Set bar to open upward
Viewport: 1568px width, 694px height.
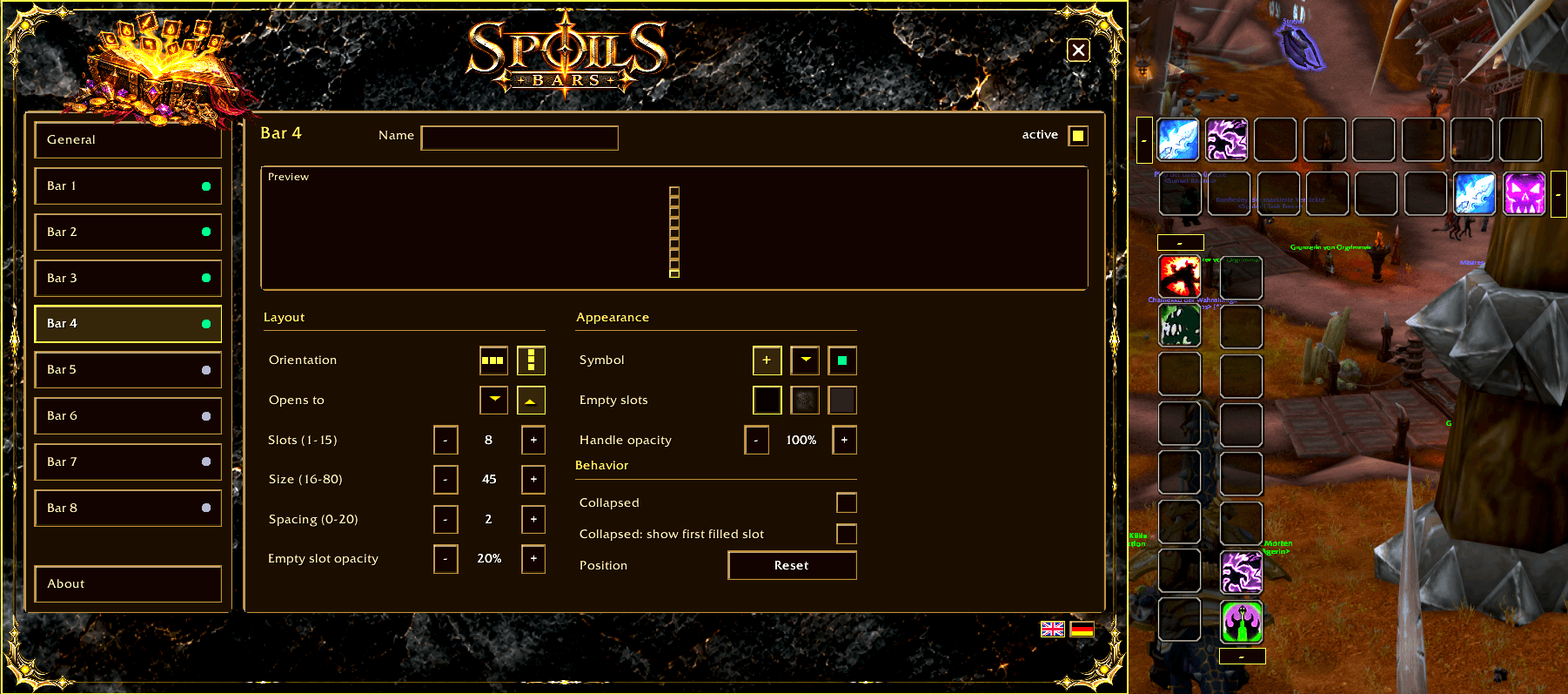(x=531, y=400)
